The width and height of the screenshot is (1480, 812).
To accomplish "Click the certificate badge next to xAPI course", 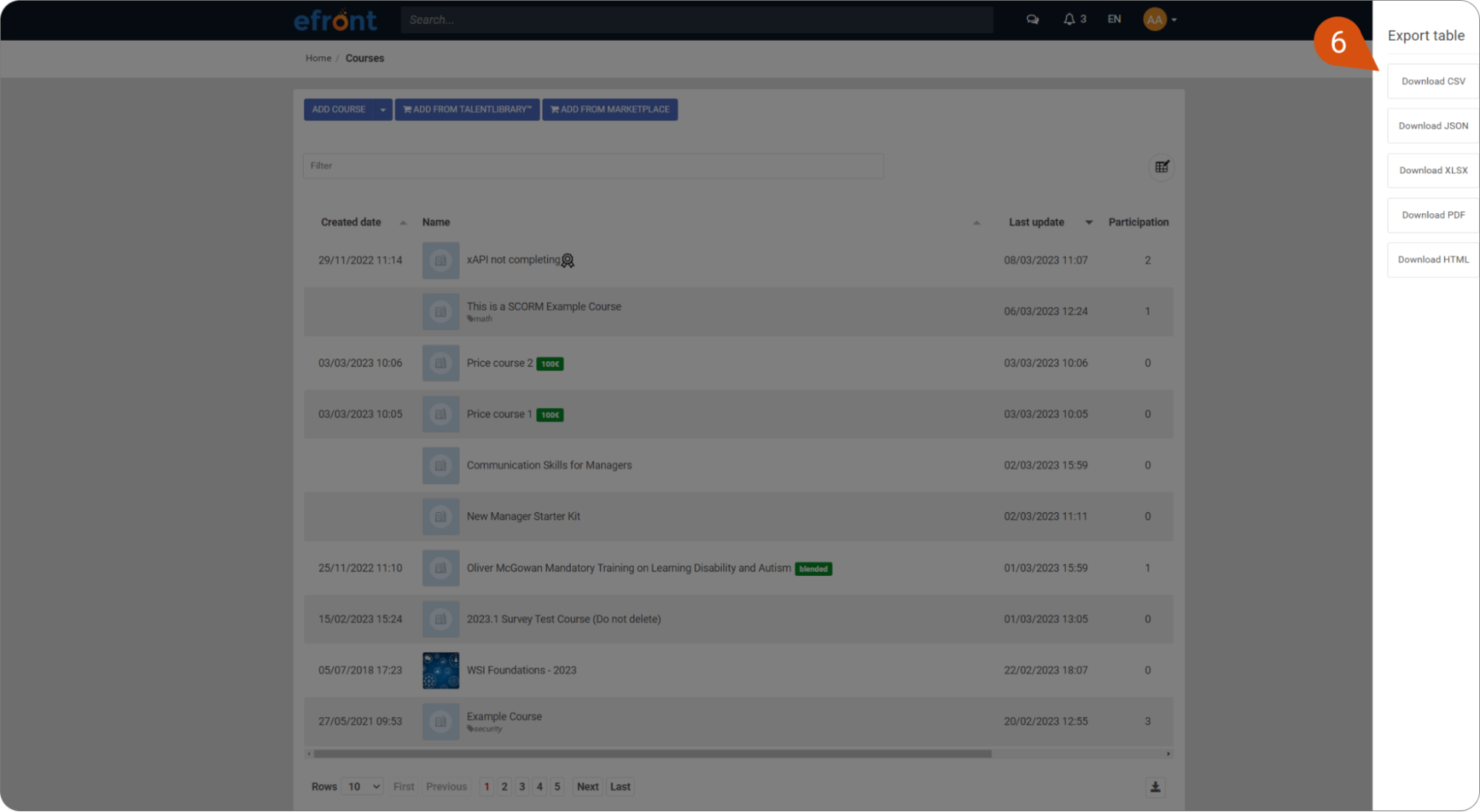I will click(x=567, y=261).
